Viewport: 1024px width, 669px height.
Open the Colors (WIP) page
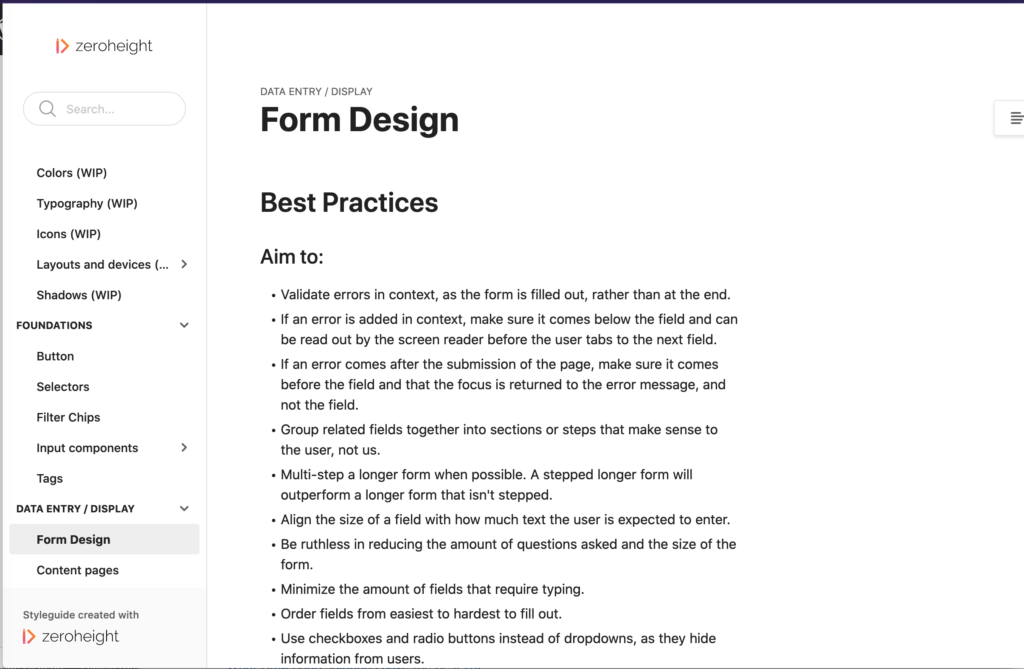click(72, 173)
